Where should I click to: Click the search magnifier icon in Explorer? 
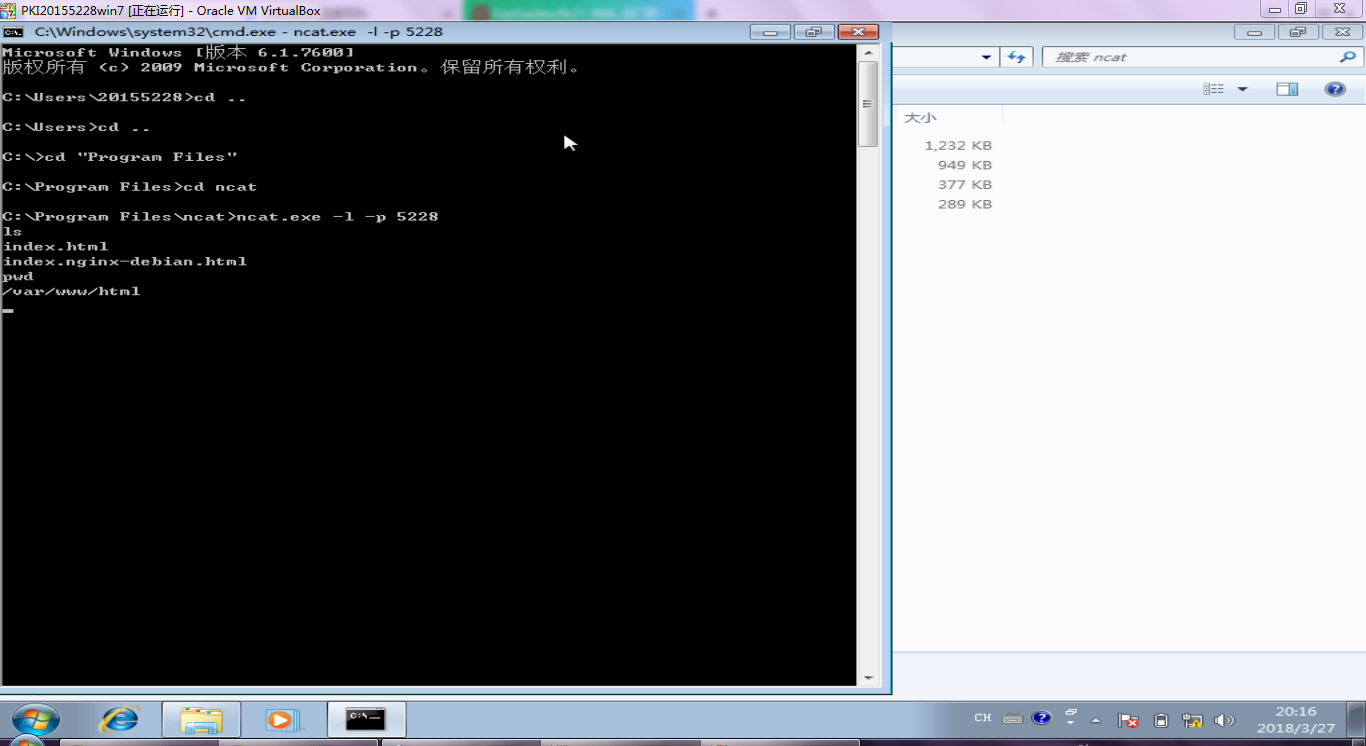tap(1347, 57)
